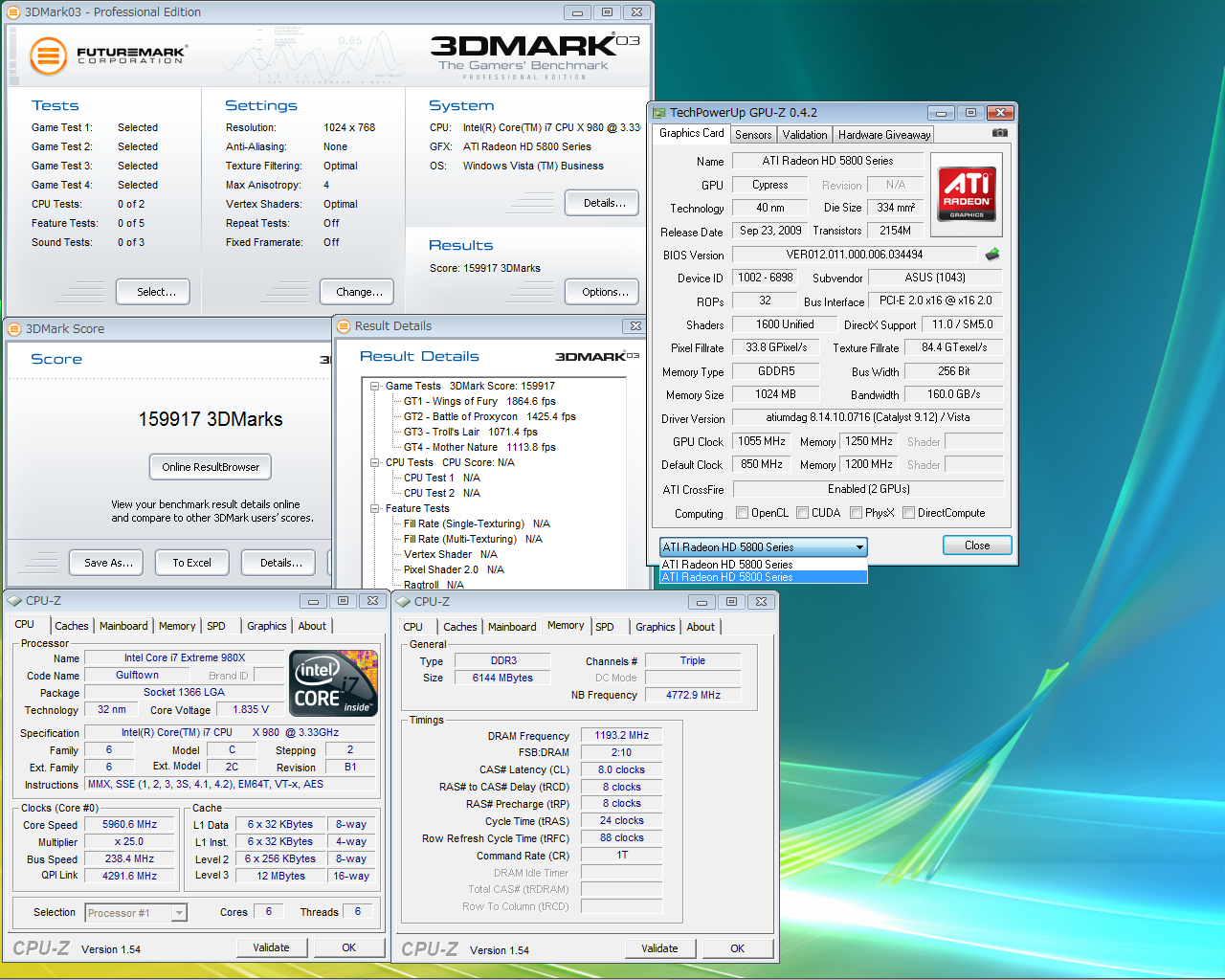Open the GPU selection dropdown in GPU-Z
Image resolution: width=1225 pixels, height=980 pixels.
coord(859,547)
